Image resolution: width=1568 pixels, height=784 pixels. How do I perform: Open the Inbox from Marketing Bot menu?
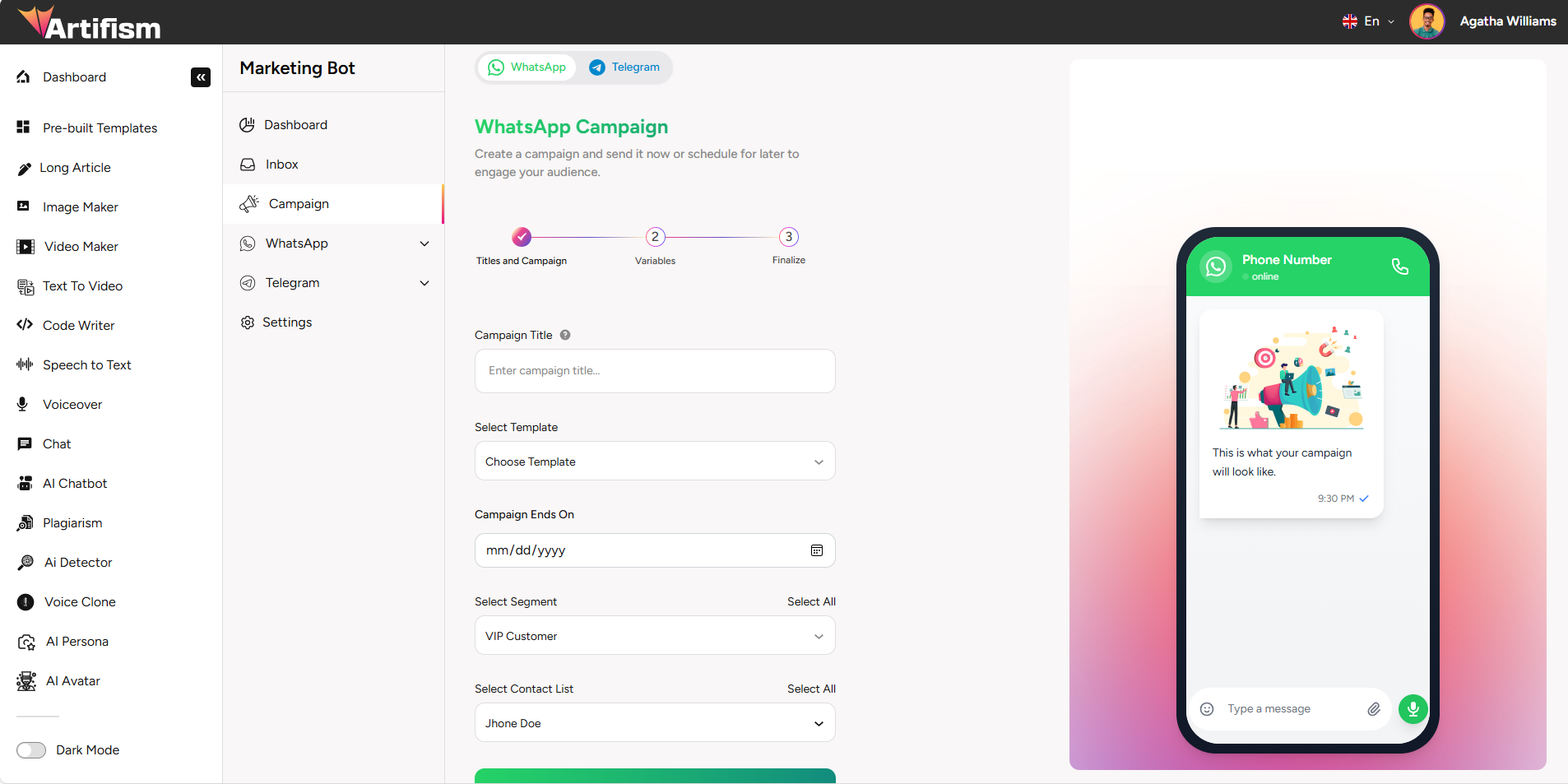click(280, 164)
